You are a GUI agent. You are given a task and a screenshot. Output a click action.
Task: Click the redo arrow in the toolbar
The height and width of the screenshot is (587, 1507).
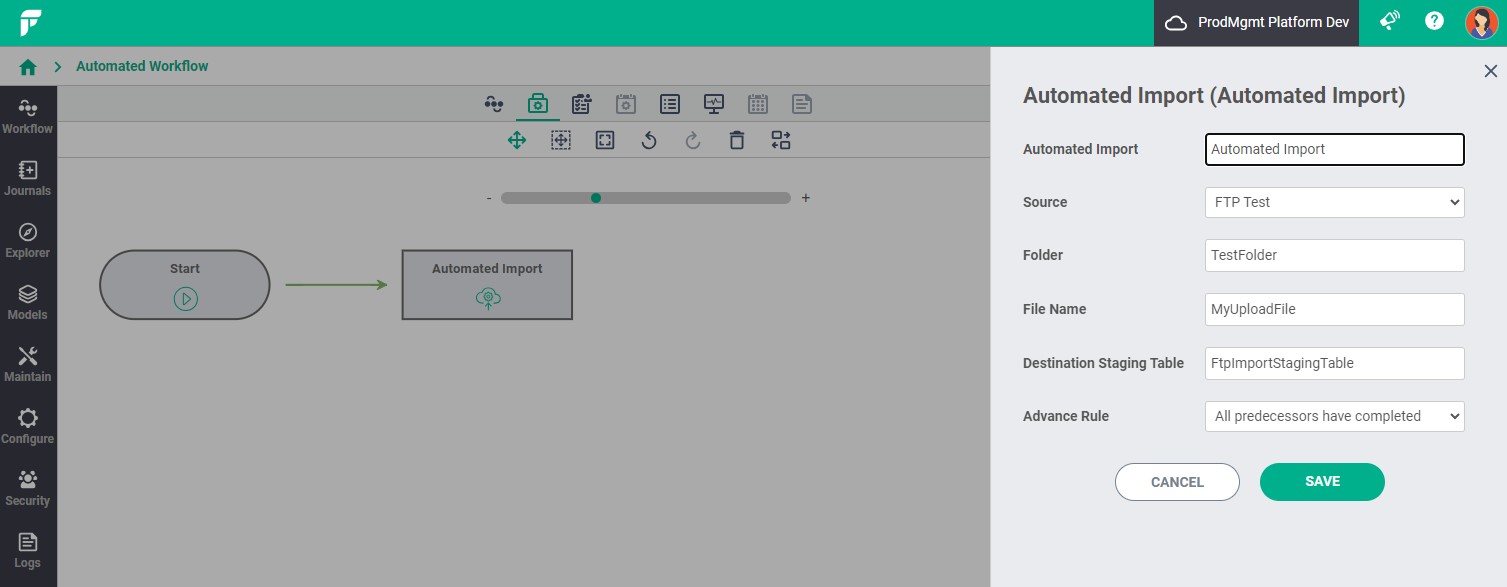[693, 140]
